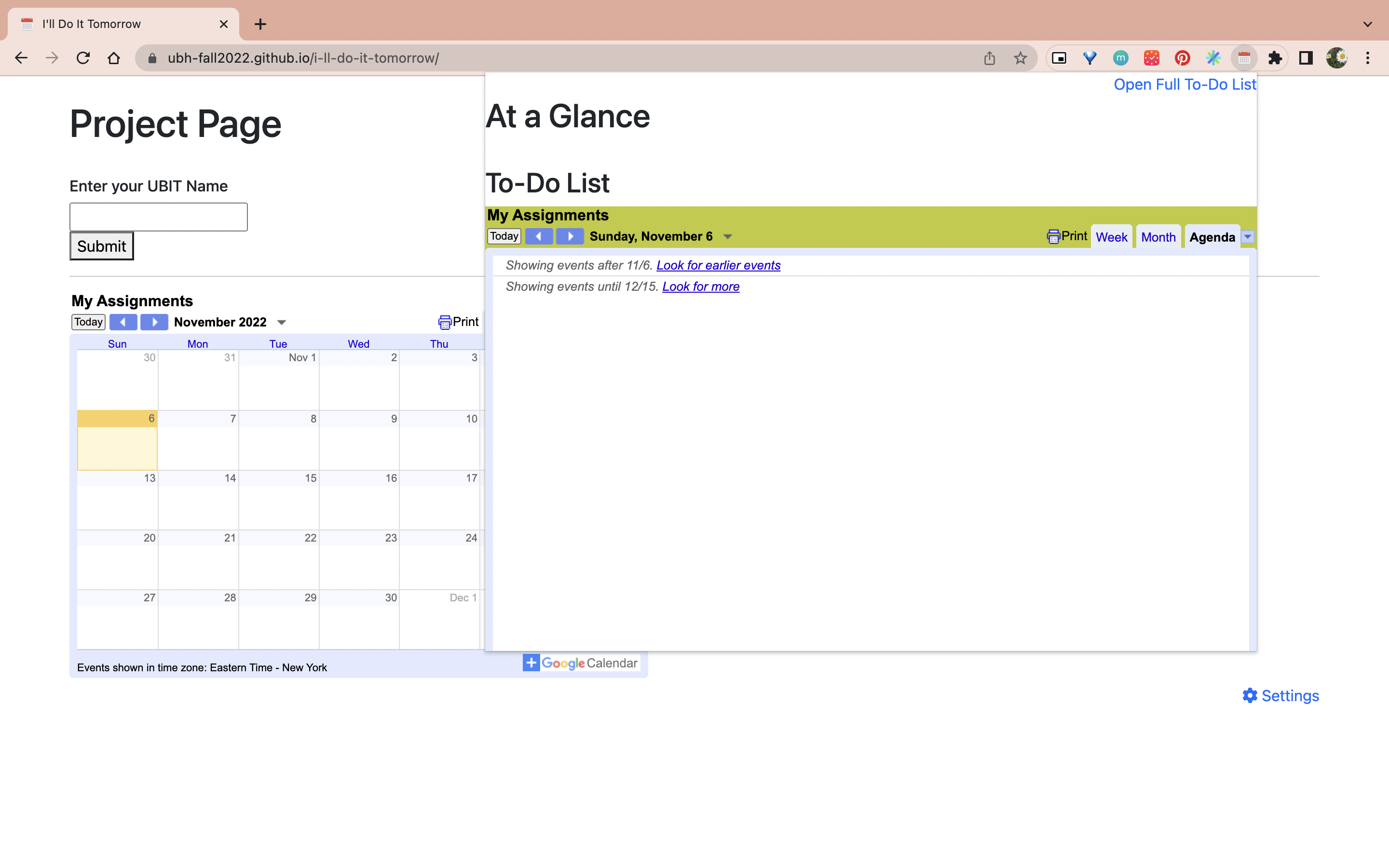Open the calendar extension icon in toolbar
Viewport: 1389px width, 868px height.
coord(1244,58)
